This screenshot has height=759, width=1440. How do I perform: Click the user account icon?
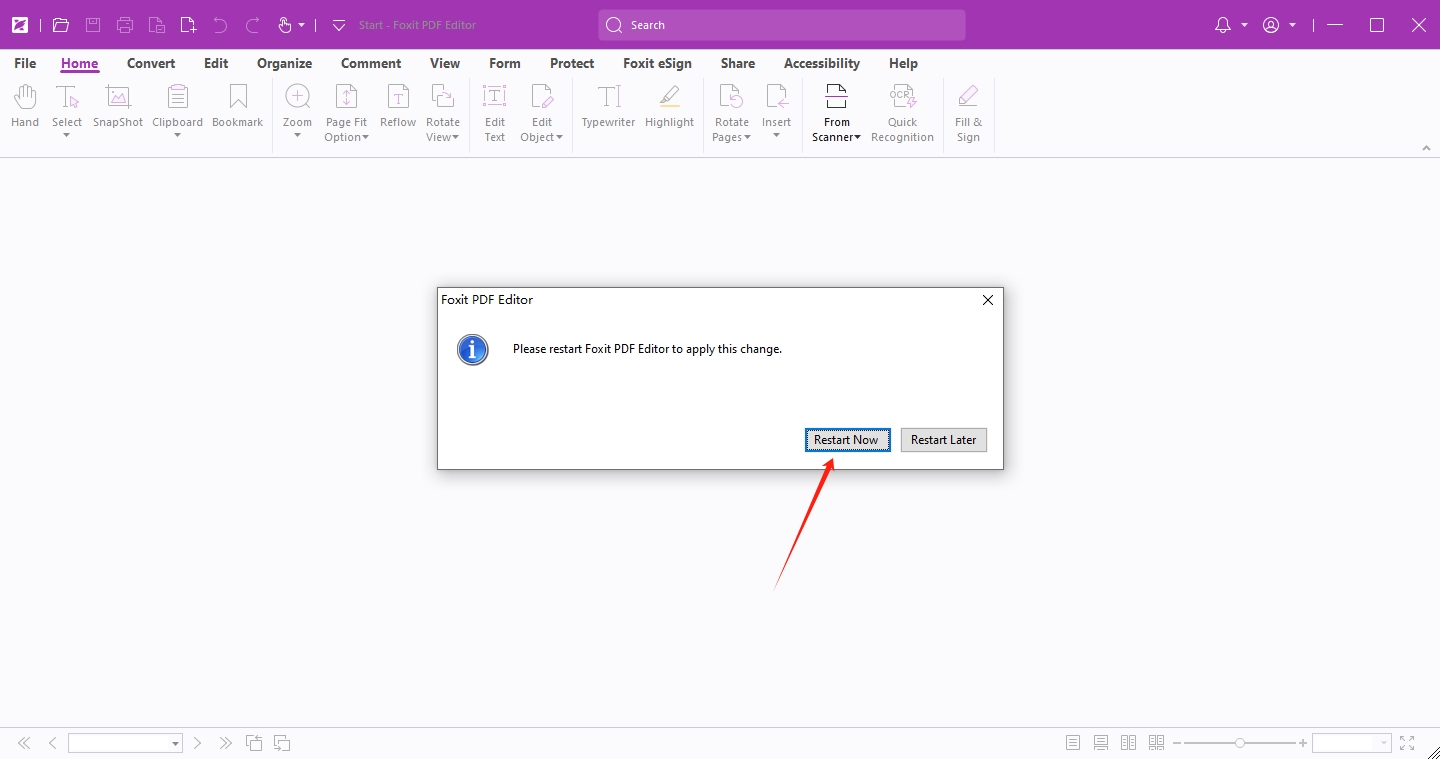pyautogui.click(x=1271, y=25)
